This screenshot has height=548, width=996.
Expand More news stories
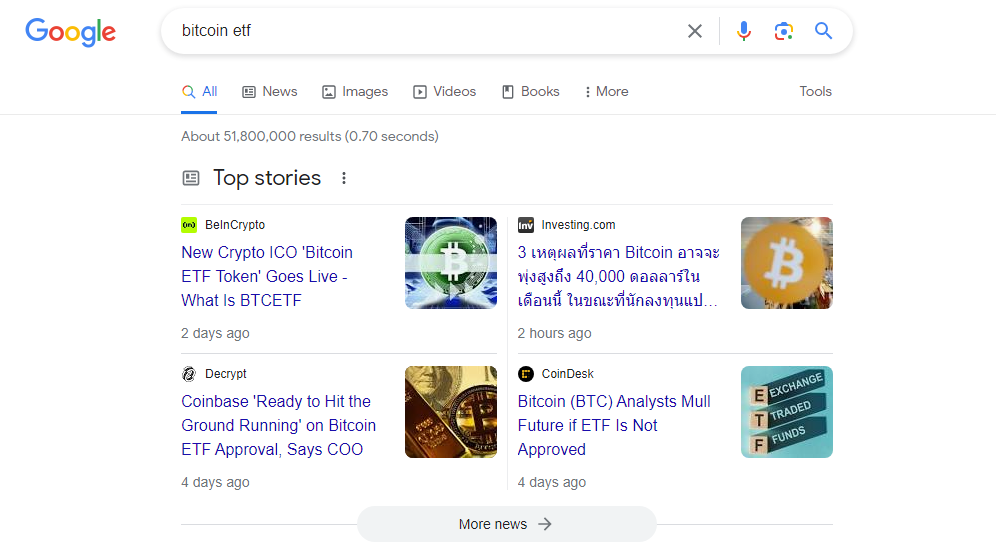pyautogui.click(x=506, y=524)
